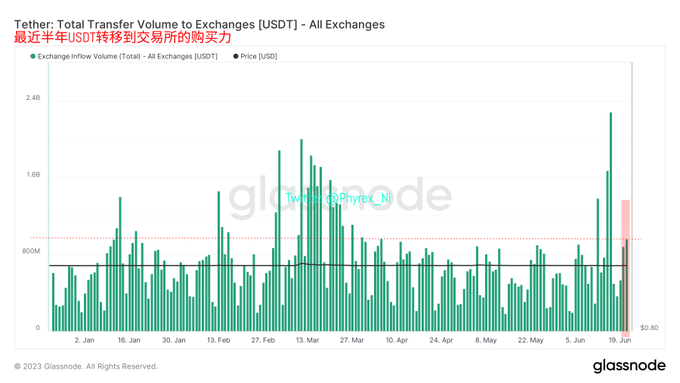Click the '$0.80' right axis label
Viewport: 680px width, 383px height.
click(649, 327)
